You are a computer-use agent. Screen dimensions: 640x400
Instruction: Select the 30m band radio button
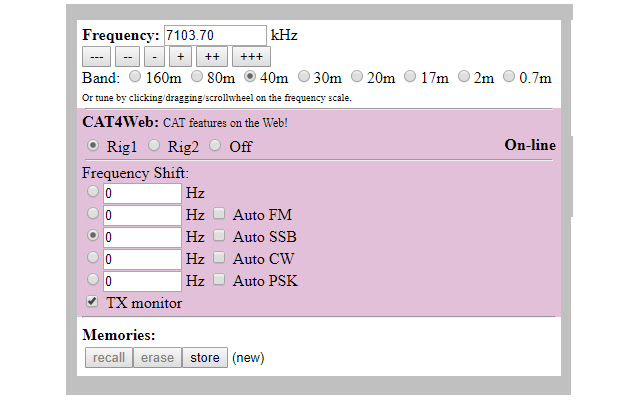[304, 76]
